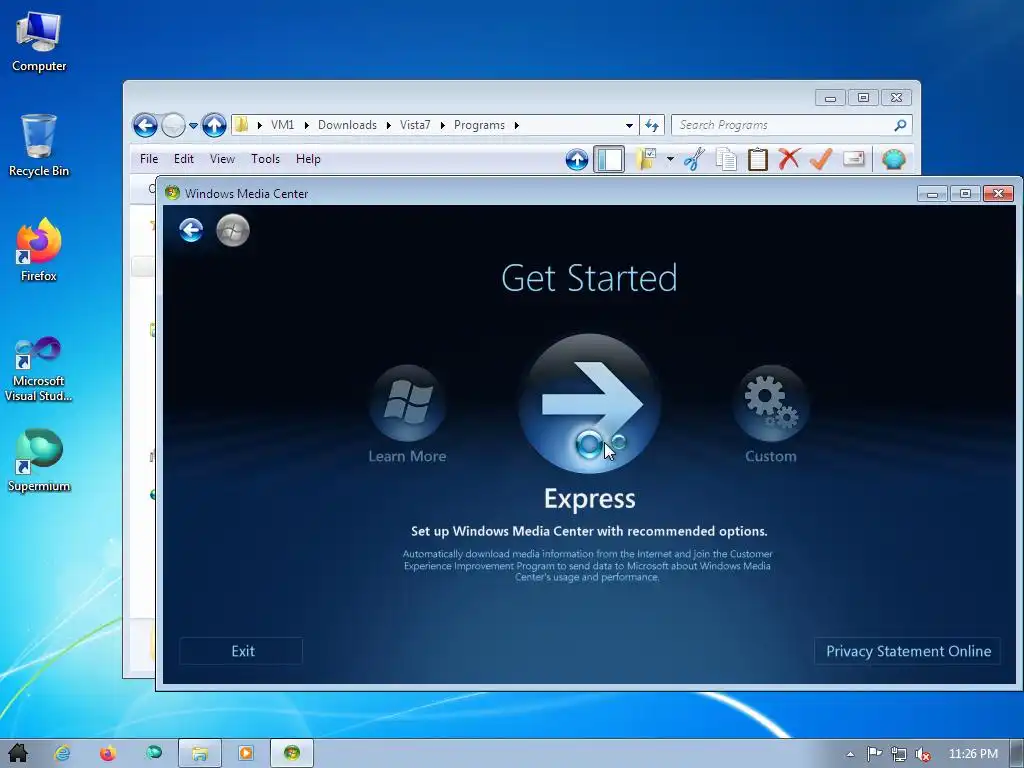1024x768 pixels.
Task: Select Vista7 in the address breadcrumb
Action: click(x=415, y=125)
